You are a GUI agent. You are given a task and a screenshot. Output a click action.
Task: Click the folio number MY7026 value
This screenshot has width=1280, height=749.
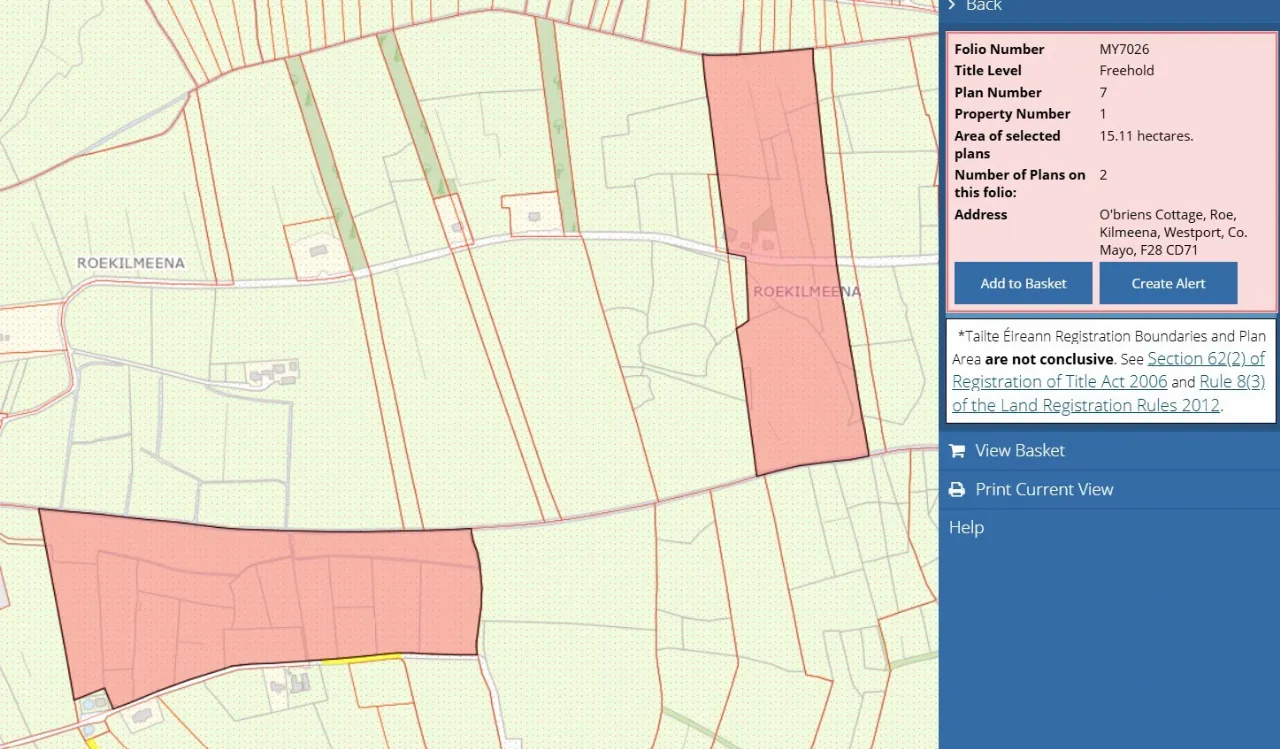click(x=1127, y=49)
